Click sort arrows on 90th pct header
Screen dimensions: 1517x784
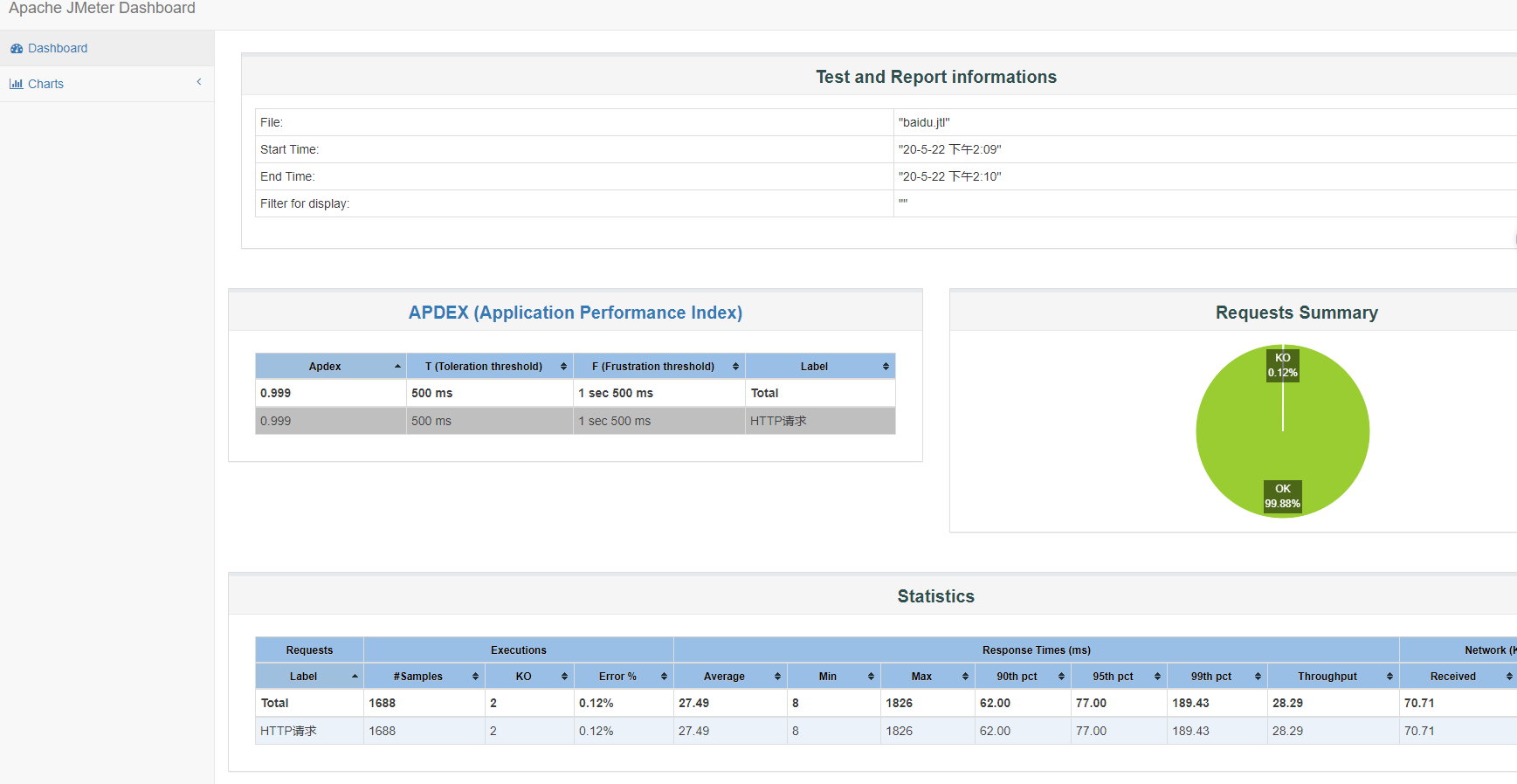pos(1062,677)
